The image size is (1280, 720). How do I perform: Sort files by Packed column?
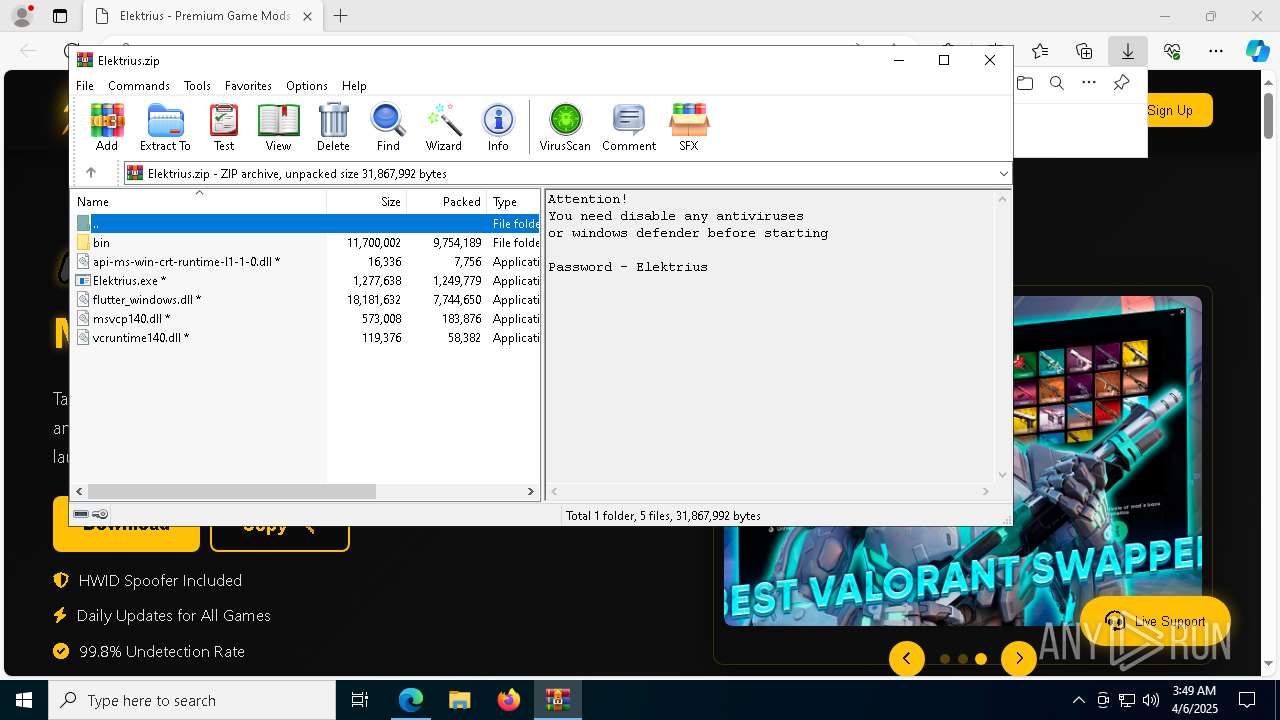click(447, 201)
